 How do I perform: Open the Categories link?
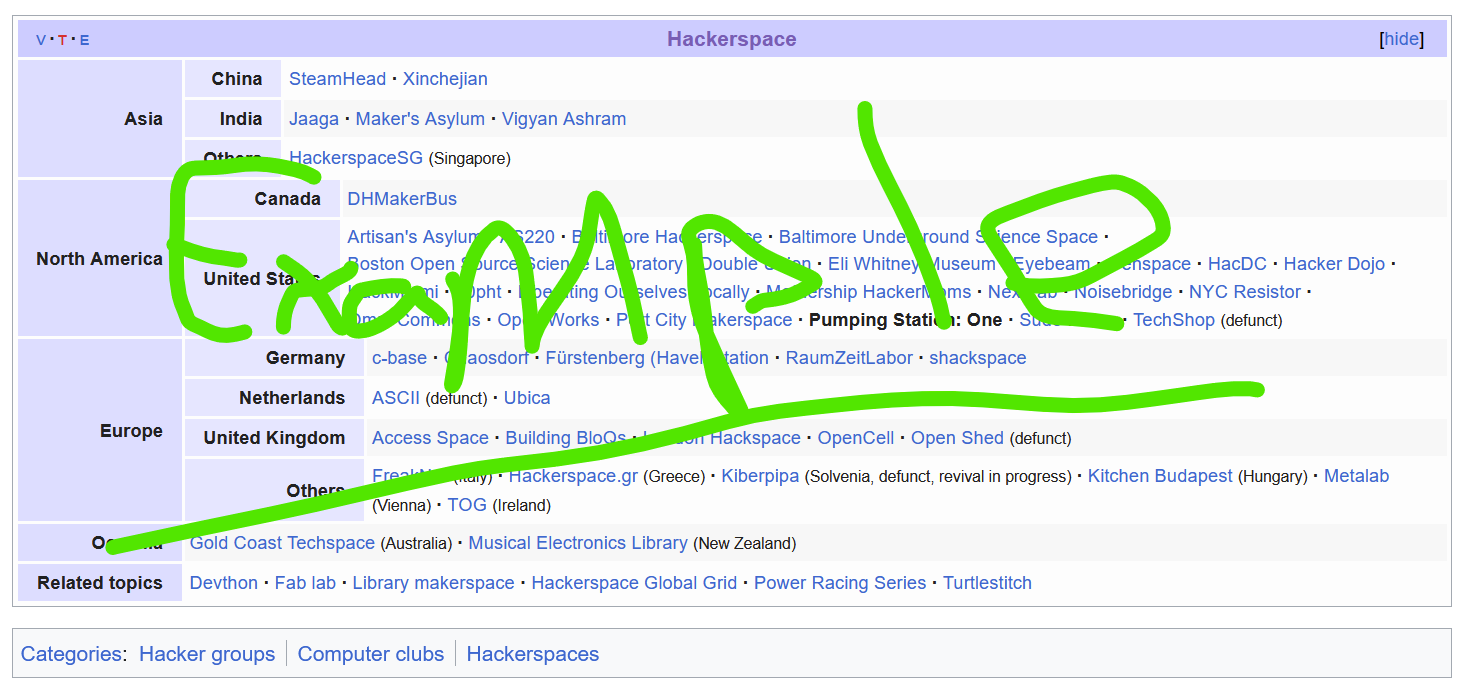click(x=71, y=654)
